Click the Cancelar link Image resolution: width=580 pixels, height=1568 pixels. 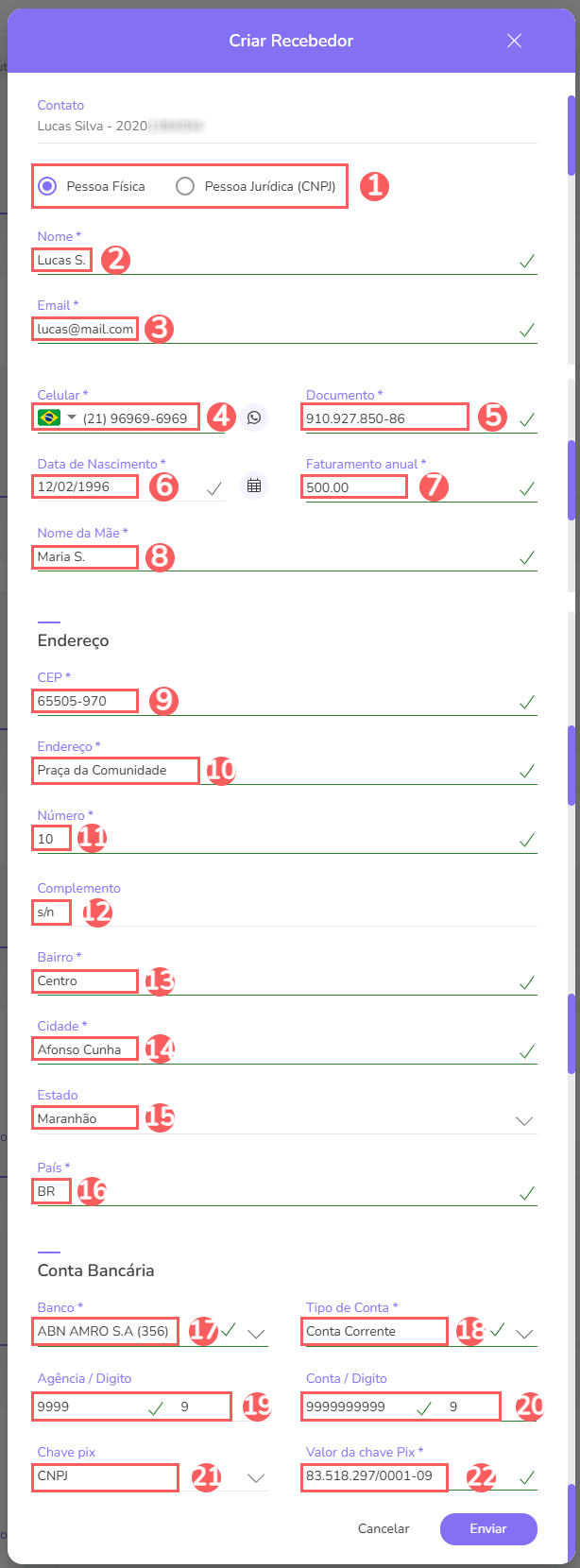pyautogui.click(x=384, y=1528)
